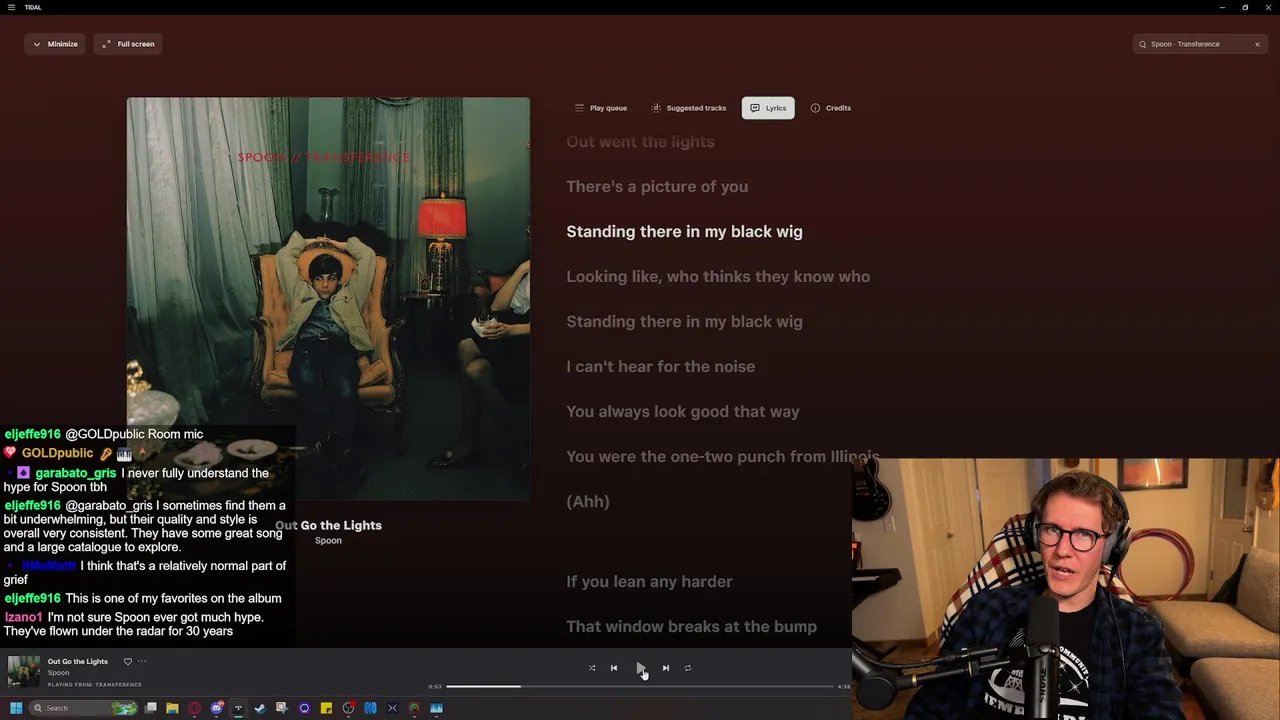Jump to lyric 'If you lean any harder'
The height and width of the screenshot is (720, 1280).
[649, 582]
